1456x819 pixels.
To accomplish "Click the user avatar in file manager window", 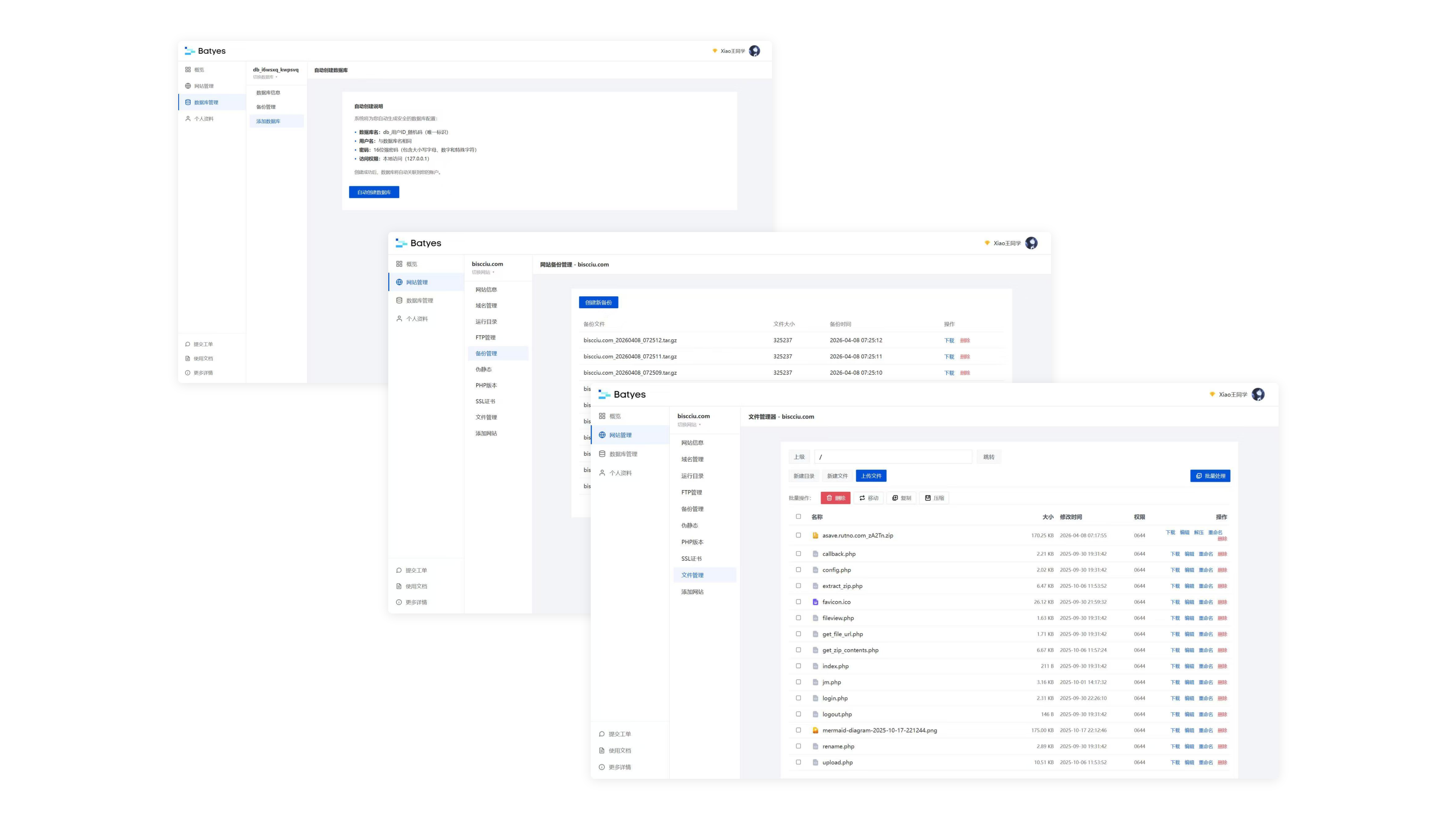I will (x=1258, y=394).
